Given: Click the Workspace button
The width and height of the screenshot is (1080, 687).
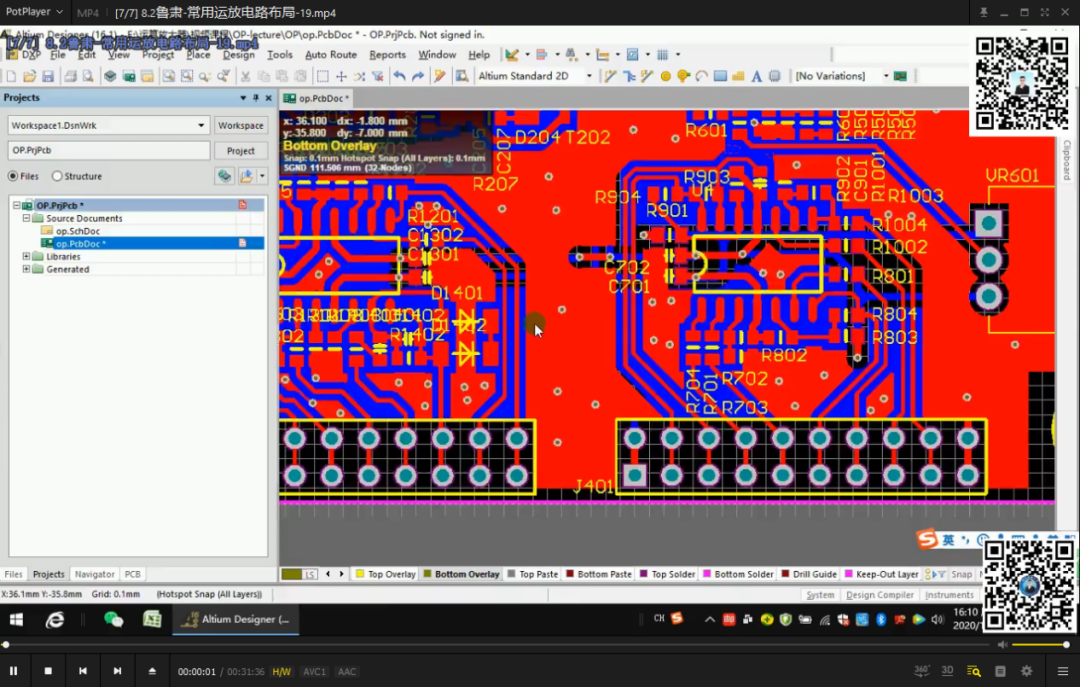Looking at the screenshot, I should pos(240,125).
